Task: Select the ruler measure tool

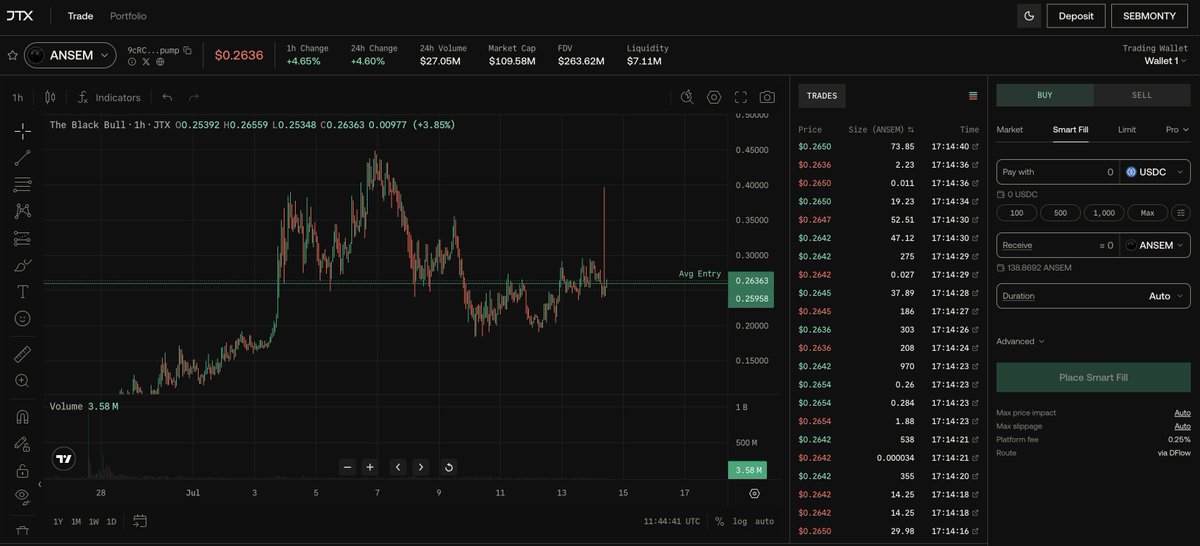Action: (22, 354)
